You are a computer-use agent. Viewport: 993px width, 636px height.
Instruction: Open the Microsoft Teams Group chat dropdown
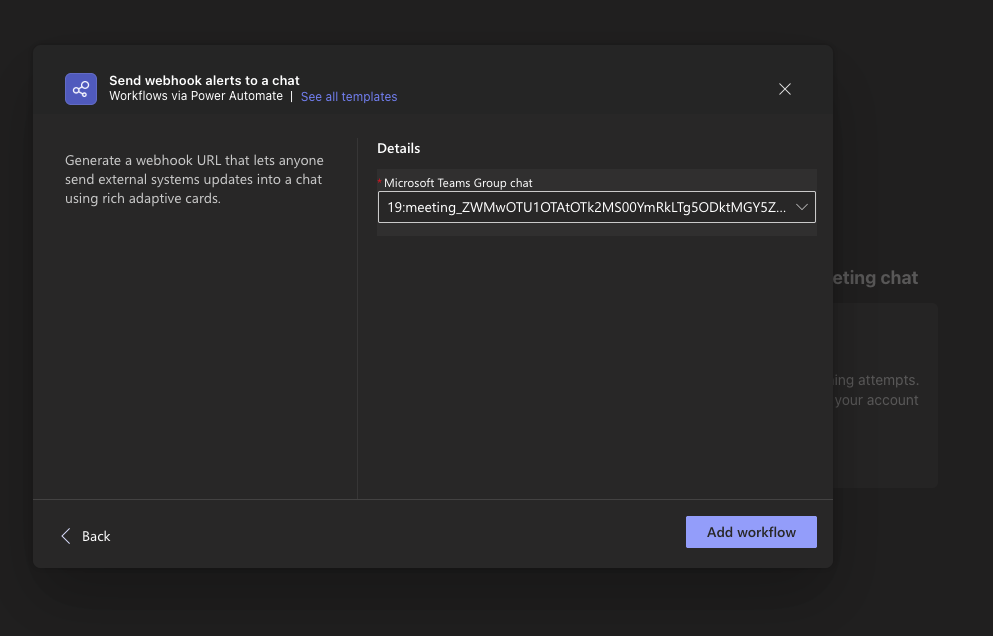point(596,207)
